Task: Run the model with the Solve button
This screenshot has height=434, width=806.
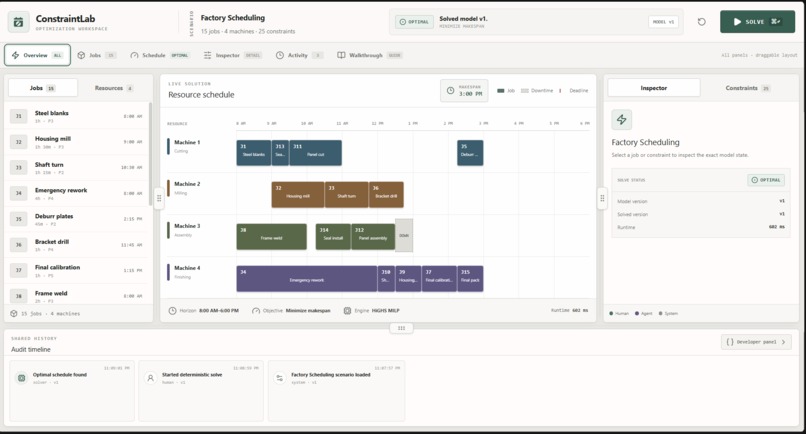Action: (757, 22)
